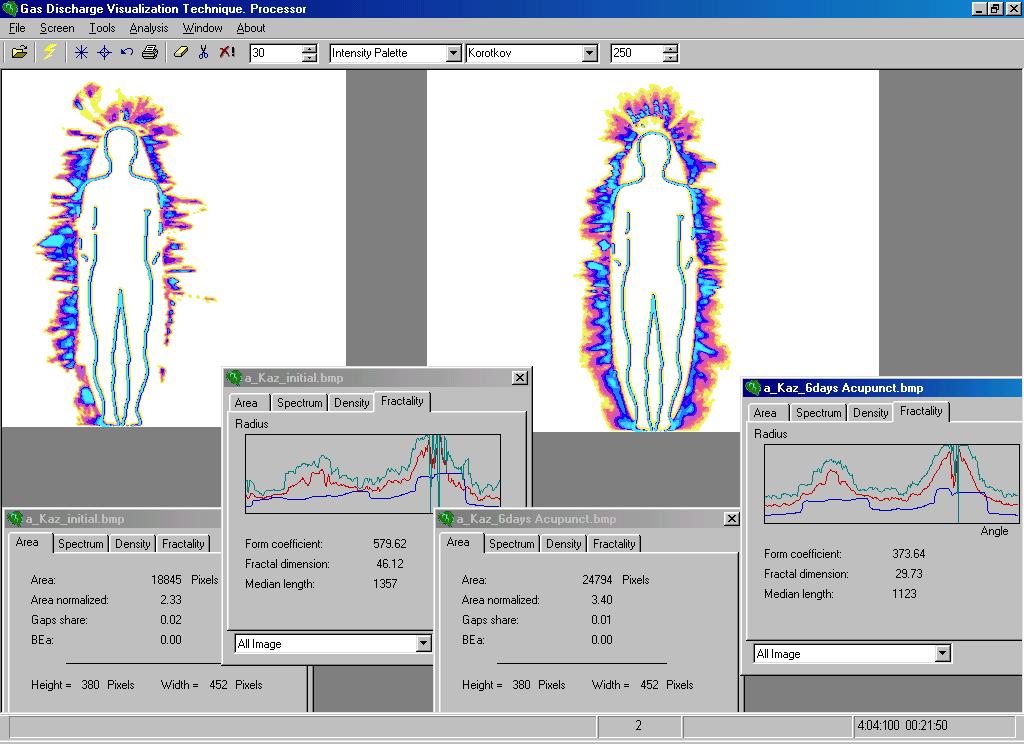Expand All Image dropdown in a_Kaz_initial panel
The width and height of the screenshot is (1024, 744).
(423, 643)
